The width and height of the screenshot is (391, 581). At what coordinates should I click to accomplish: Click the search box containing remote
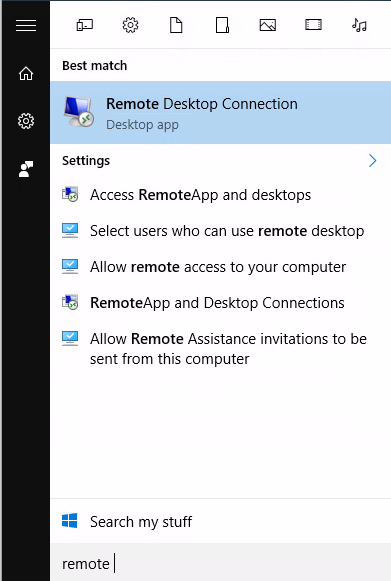pyautogui.click(x=221, y=563)
